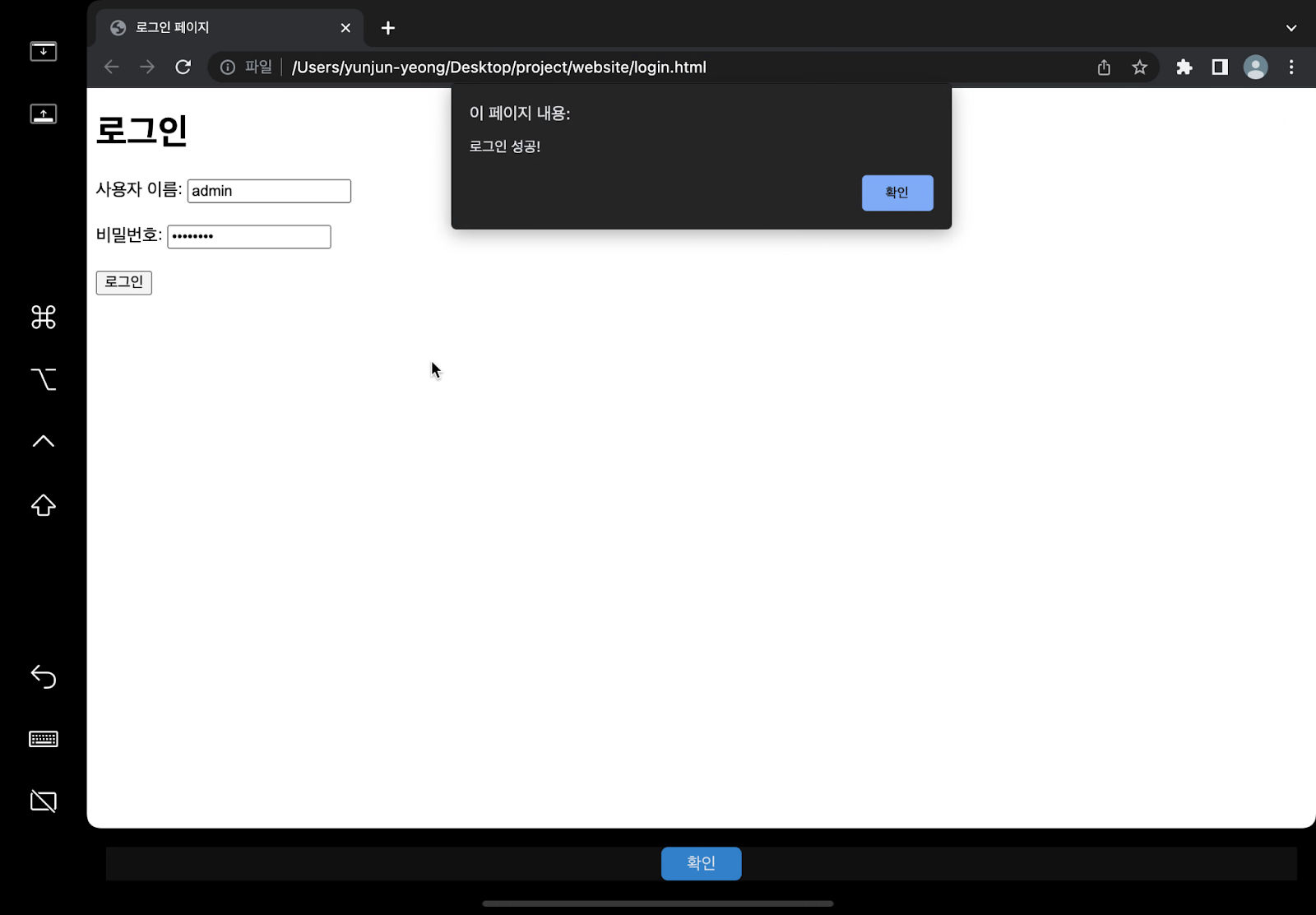This screenshot has width=1316, height=915.
Task: Click the download-to-screen icon in the sidebar
Action: [43, 51]
